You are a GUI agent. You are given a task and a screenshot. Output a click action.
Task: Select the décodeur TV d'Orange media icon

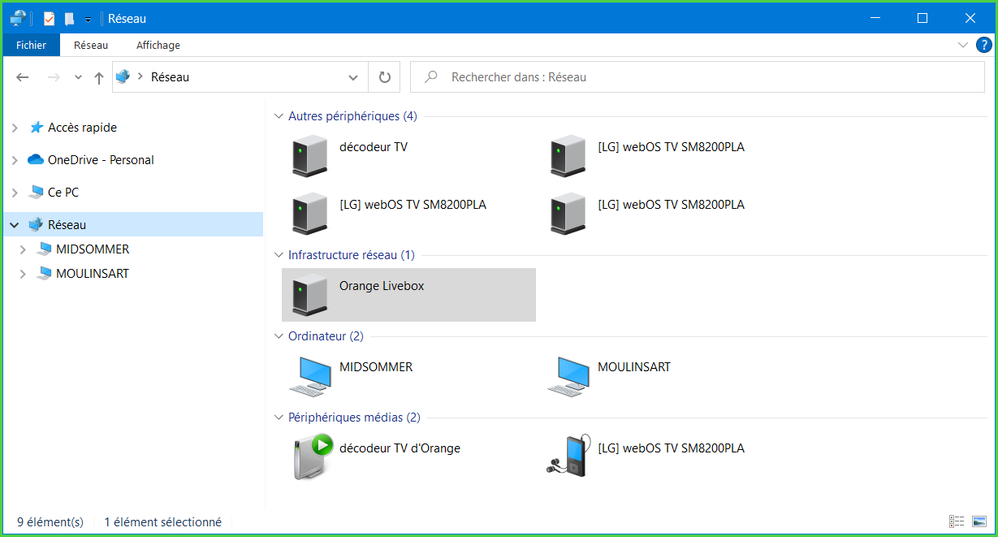click(311, 457)
